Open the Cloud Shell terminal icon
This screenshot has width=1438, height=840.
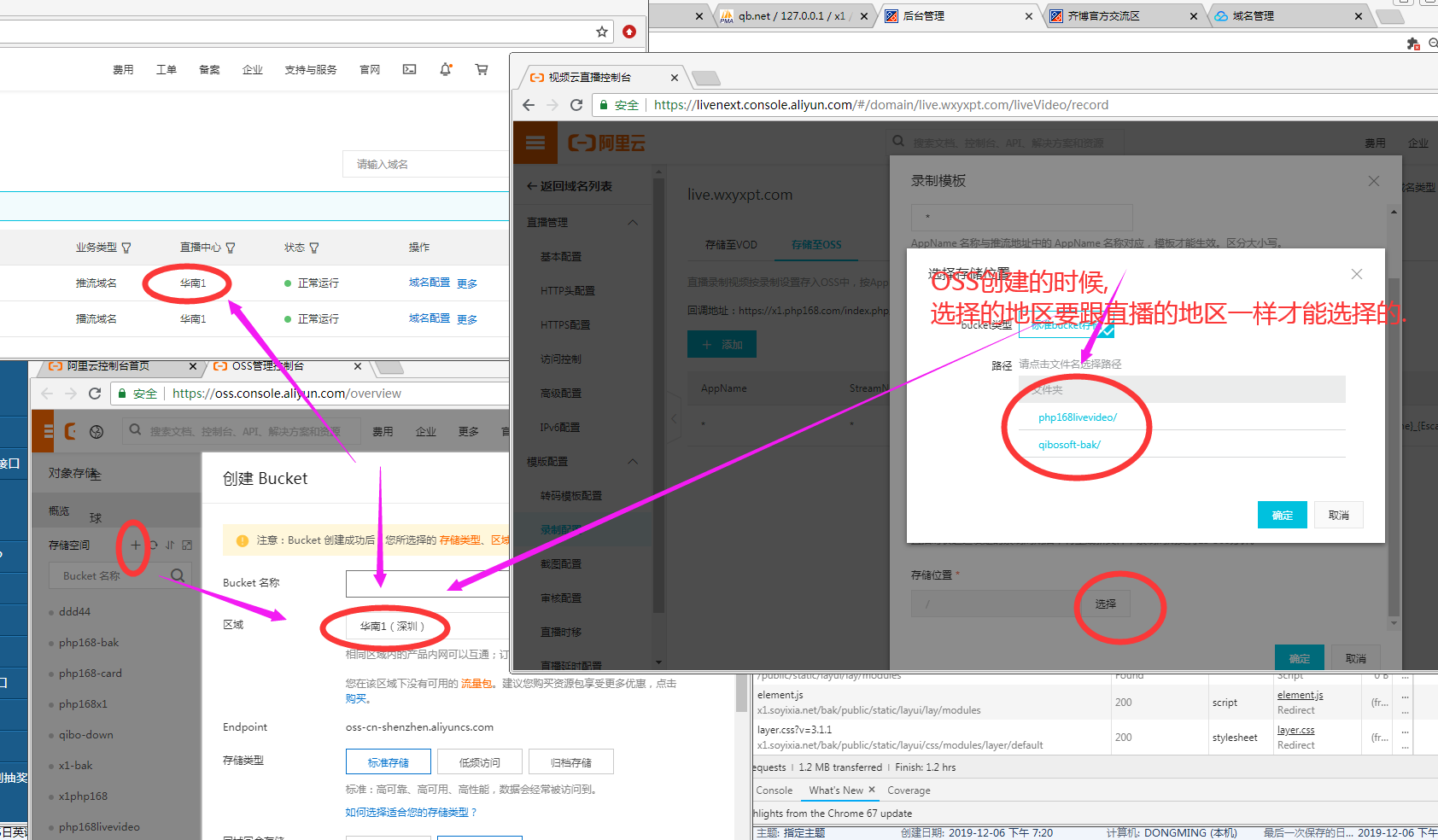410,69
